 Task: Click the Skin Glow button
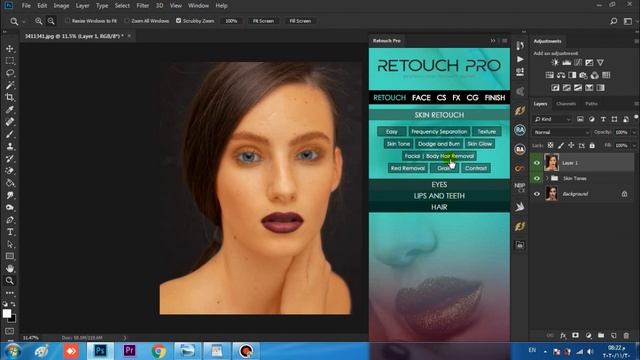point(480,144)
